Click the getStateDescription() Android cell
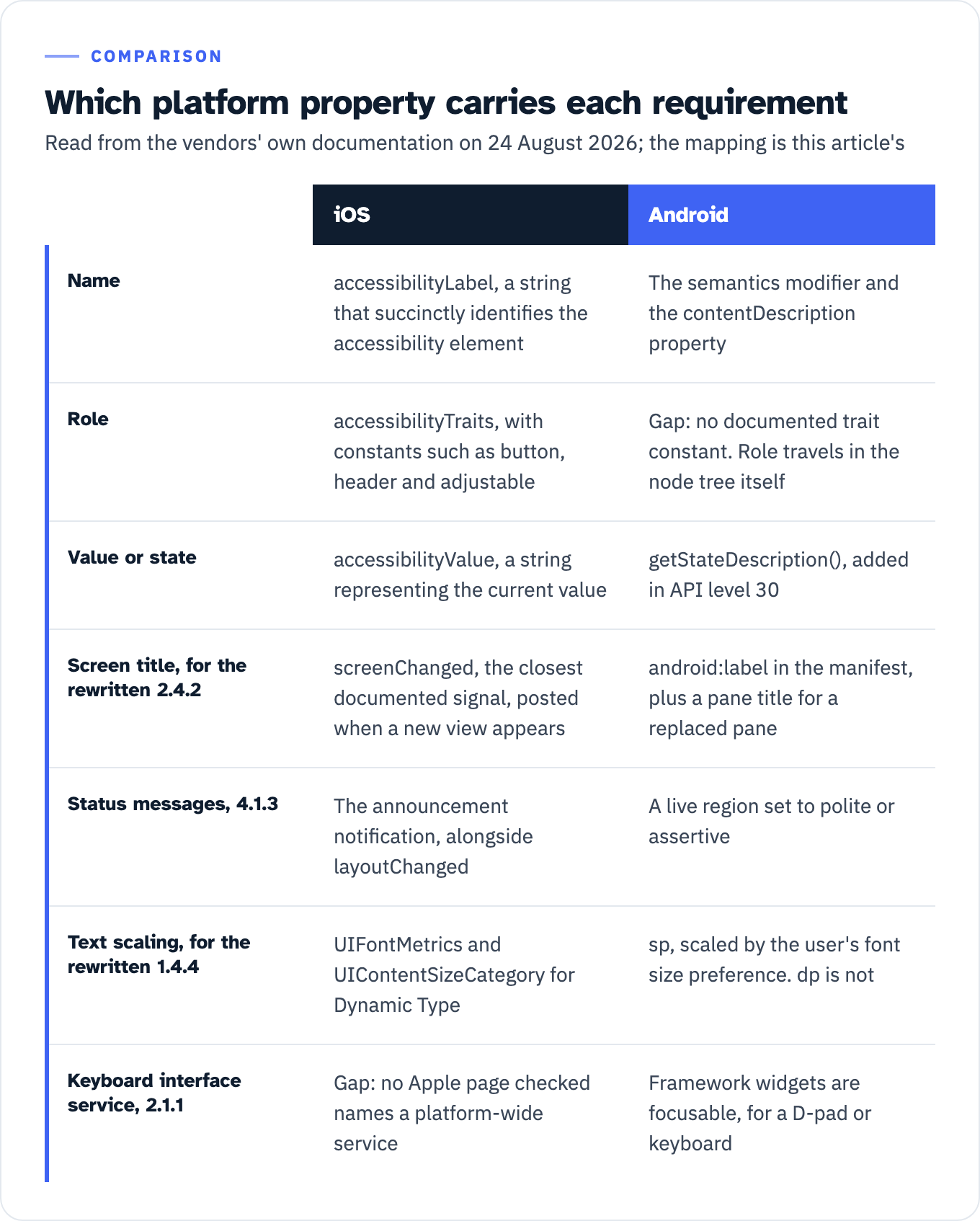The image size is (980, 1221). click(778, 574)
